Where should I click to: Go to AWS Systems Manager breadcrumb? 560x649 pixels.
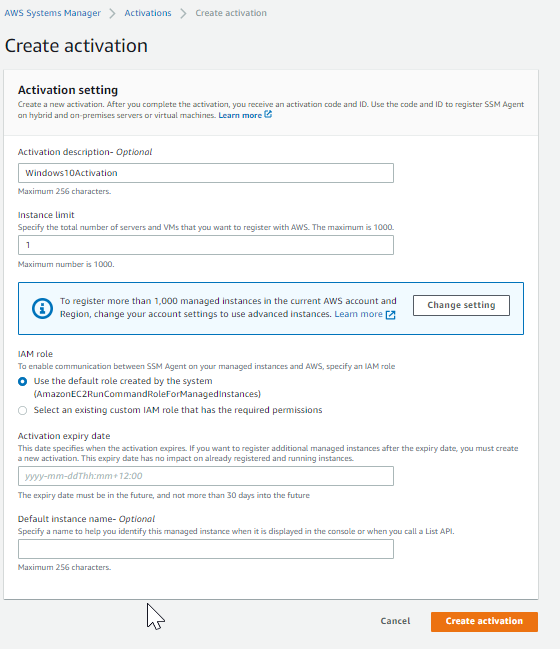tap(53, 13)
